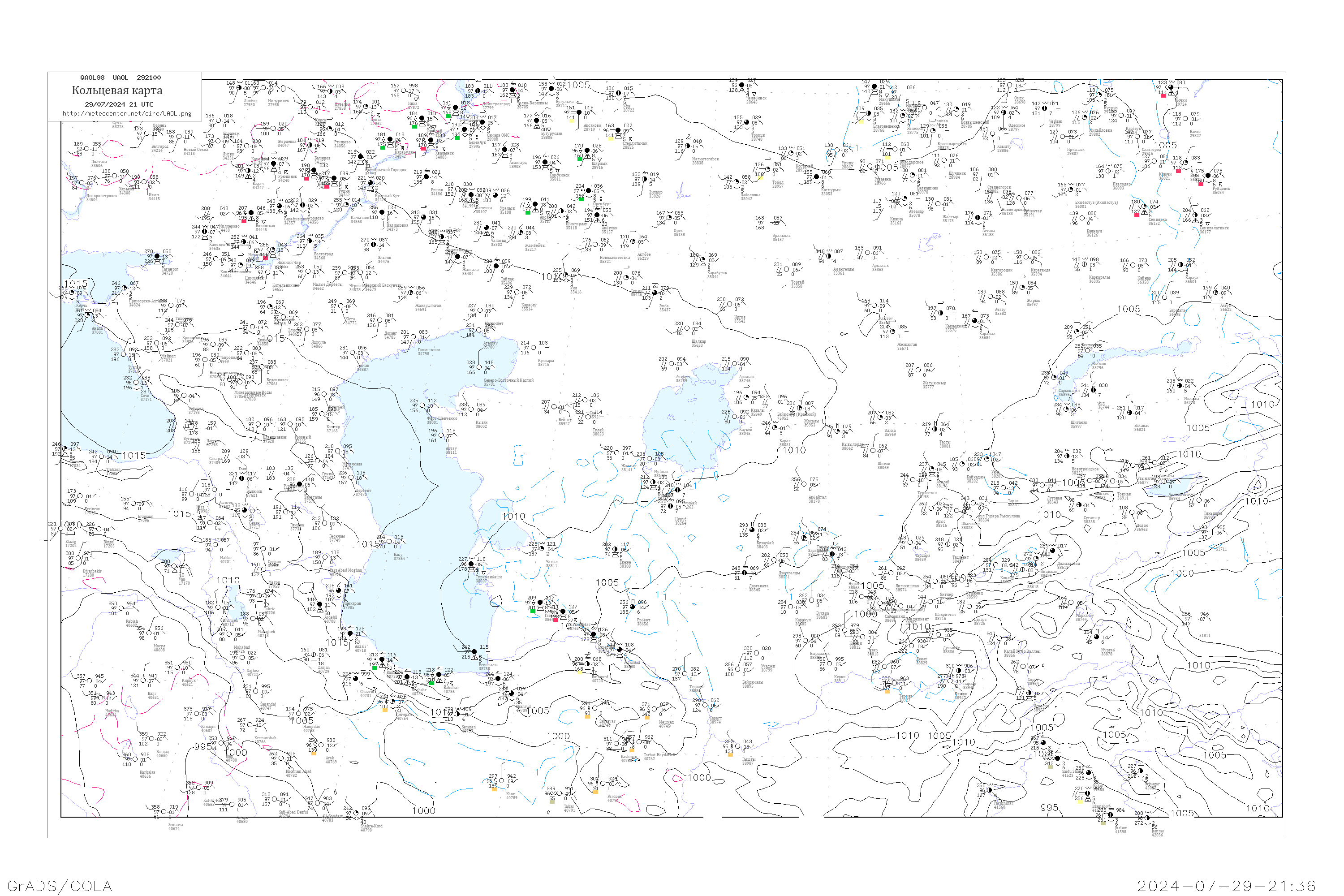This screenshot has height=896, width=1344.
Task: Click the Ербент 38656 station symbol
Action: pyautogui.click(x=632, y=607)
